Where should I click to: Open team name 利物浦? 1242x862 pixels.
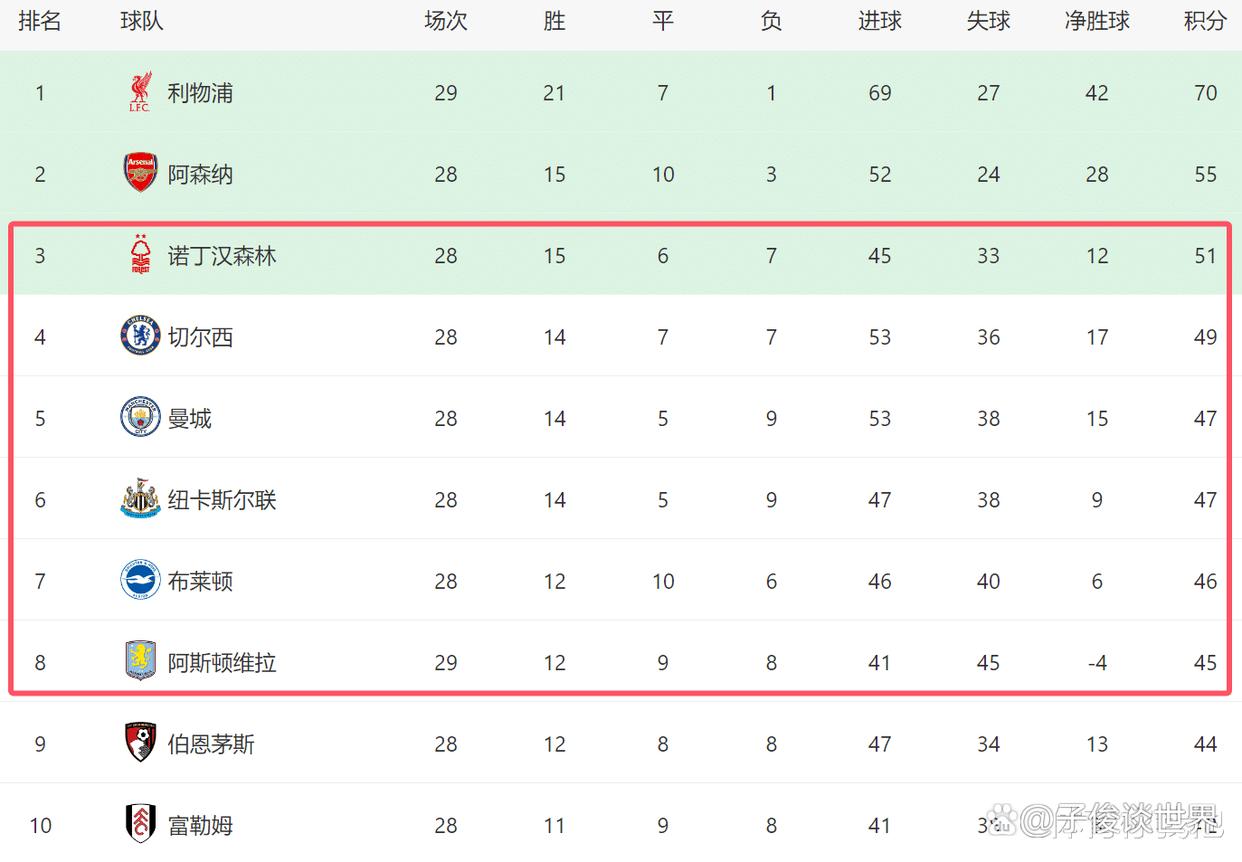pos(200,93)
